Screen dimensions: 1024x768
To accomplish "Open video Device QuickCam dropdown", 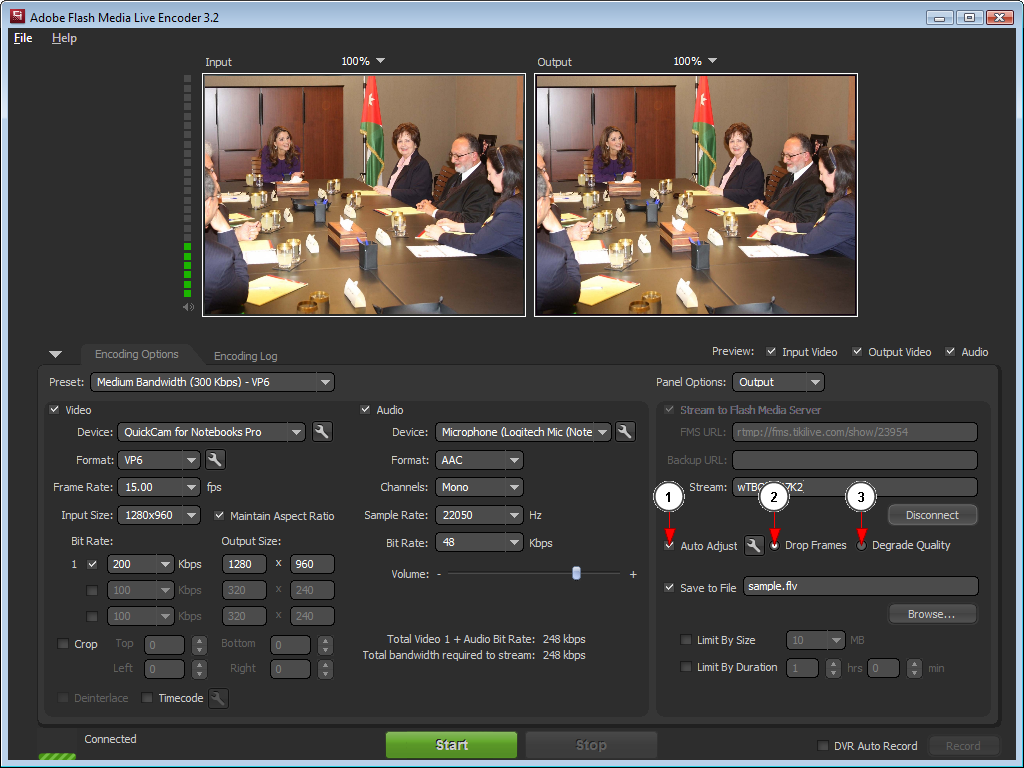I will (x=212, y=432).
